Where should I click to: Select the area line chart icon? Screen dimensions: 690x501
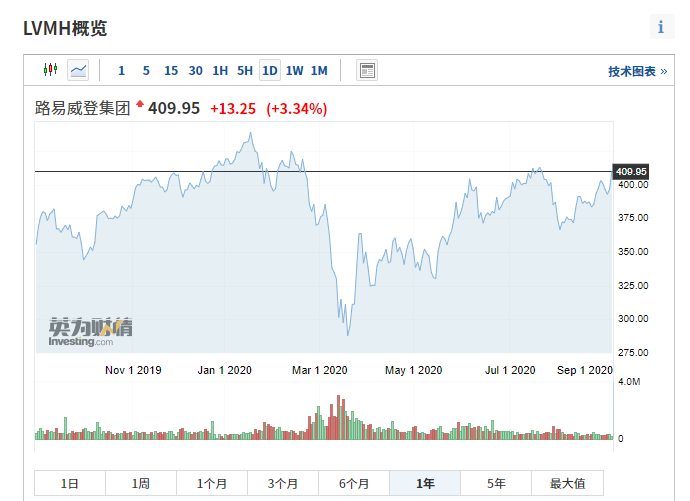pyautogui.click(x=78, y=70)
